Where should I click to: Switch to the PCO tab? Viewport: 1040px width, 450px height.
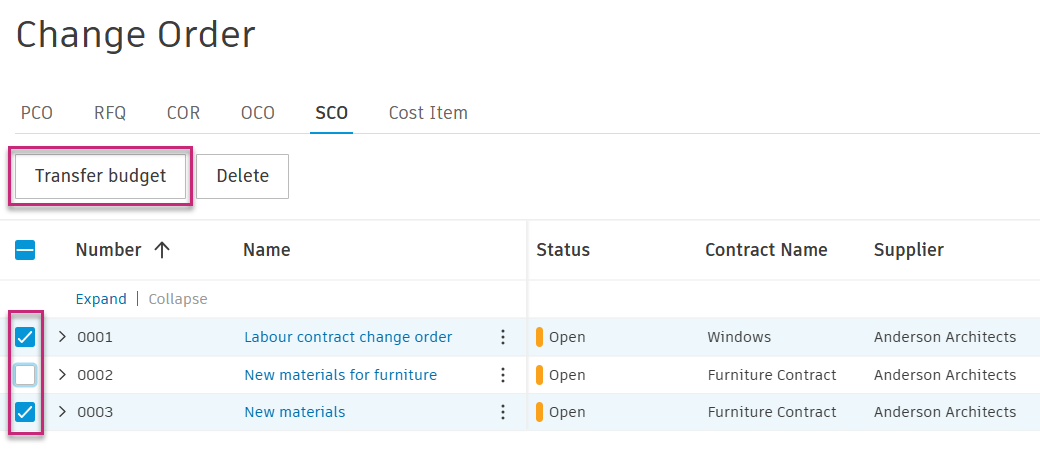point(37,113)
